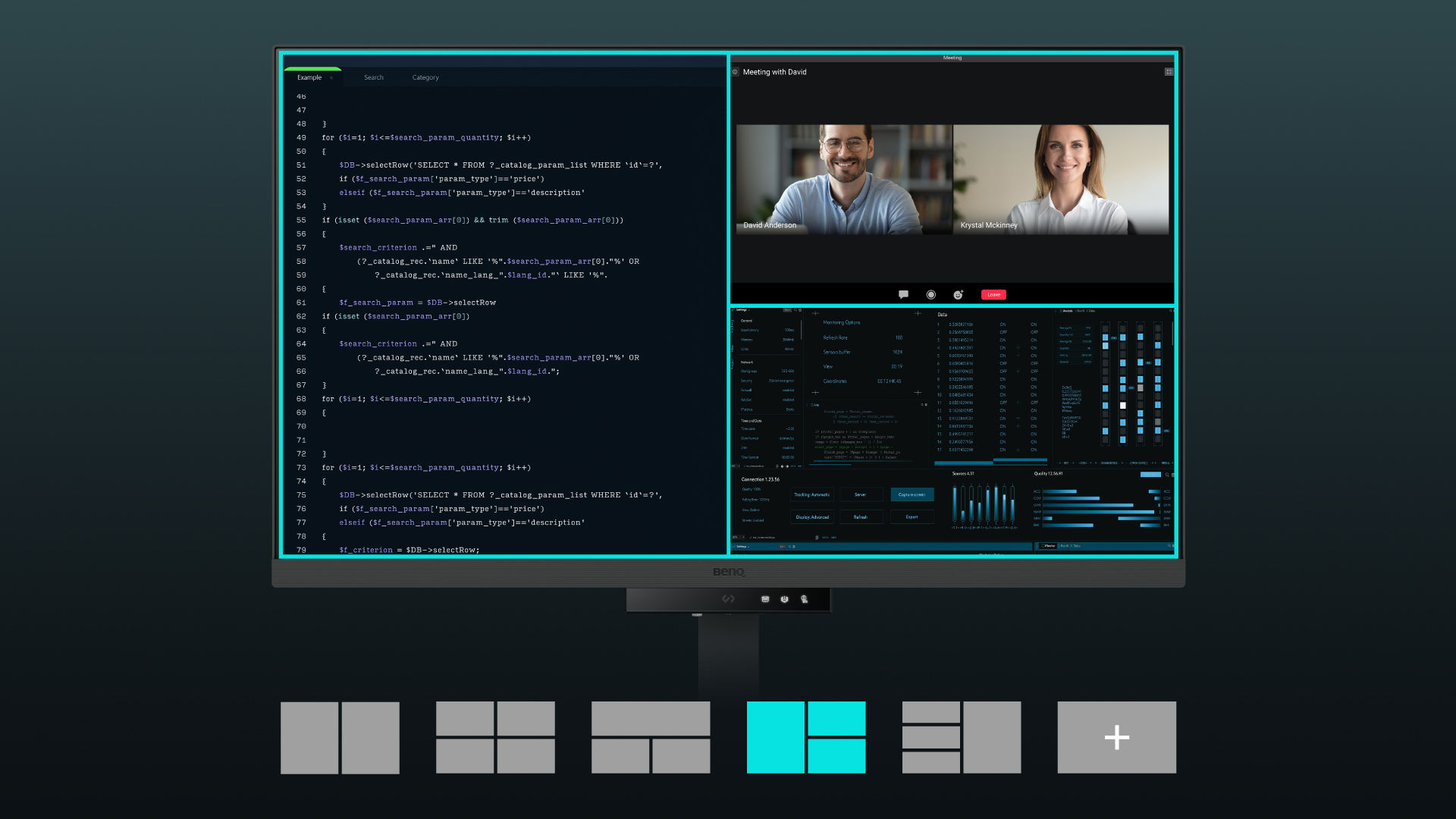
Task: Click the fullscreen icon in meeting window
Action: (1169, 72)
